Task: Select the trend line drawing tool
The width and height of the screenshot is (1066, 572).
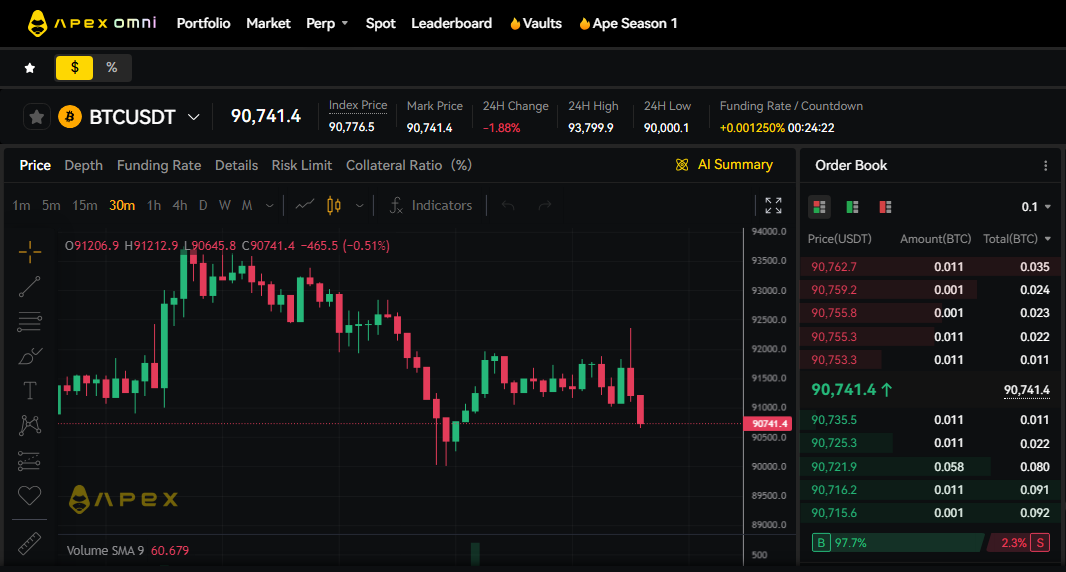Action: [x=30, y=287]
